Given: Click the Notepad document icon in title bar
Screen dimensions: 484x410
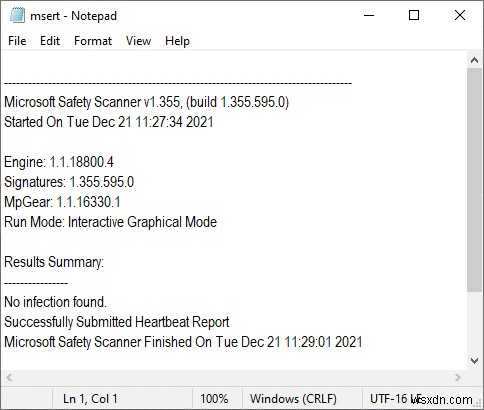Looking at the screenshot, I should 17,15.
